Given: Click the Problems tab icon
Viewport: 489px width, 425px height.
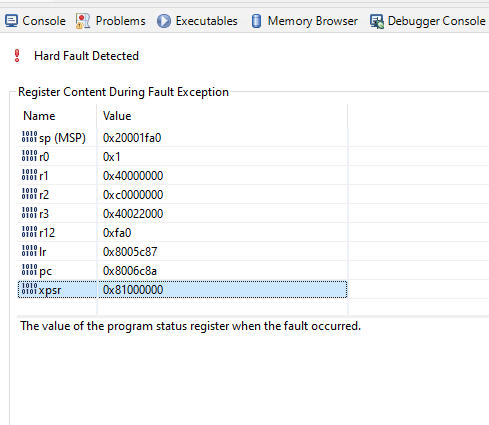Looking at the screenshot, I should pos(83,21).
